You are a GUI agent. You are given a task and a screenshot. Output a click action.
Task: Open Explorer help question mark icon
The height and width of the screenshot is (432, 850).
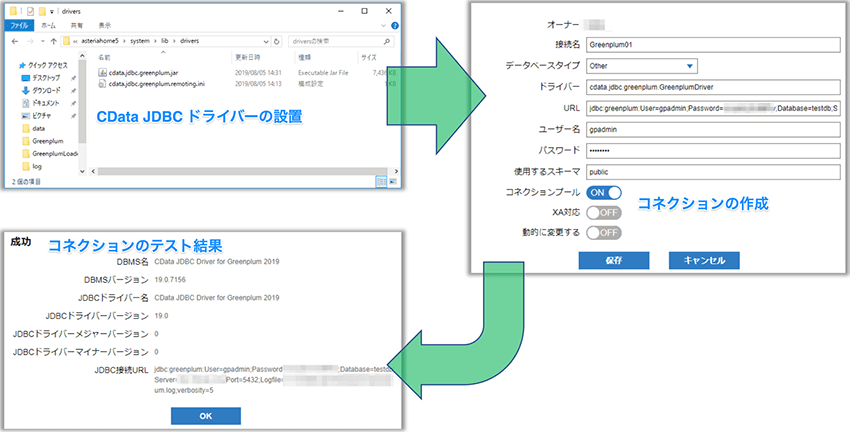[x=395, y=25]
